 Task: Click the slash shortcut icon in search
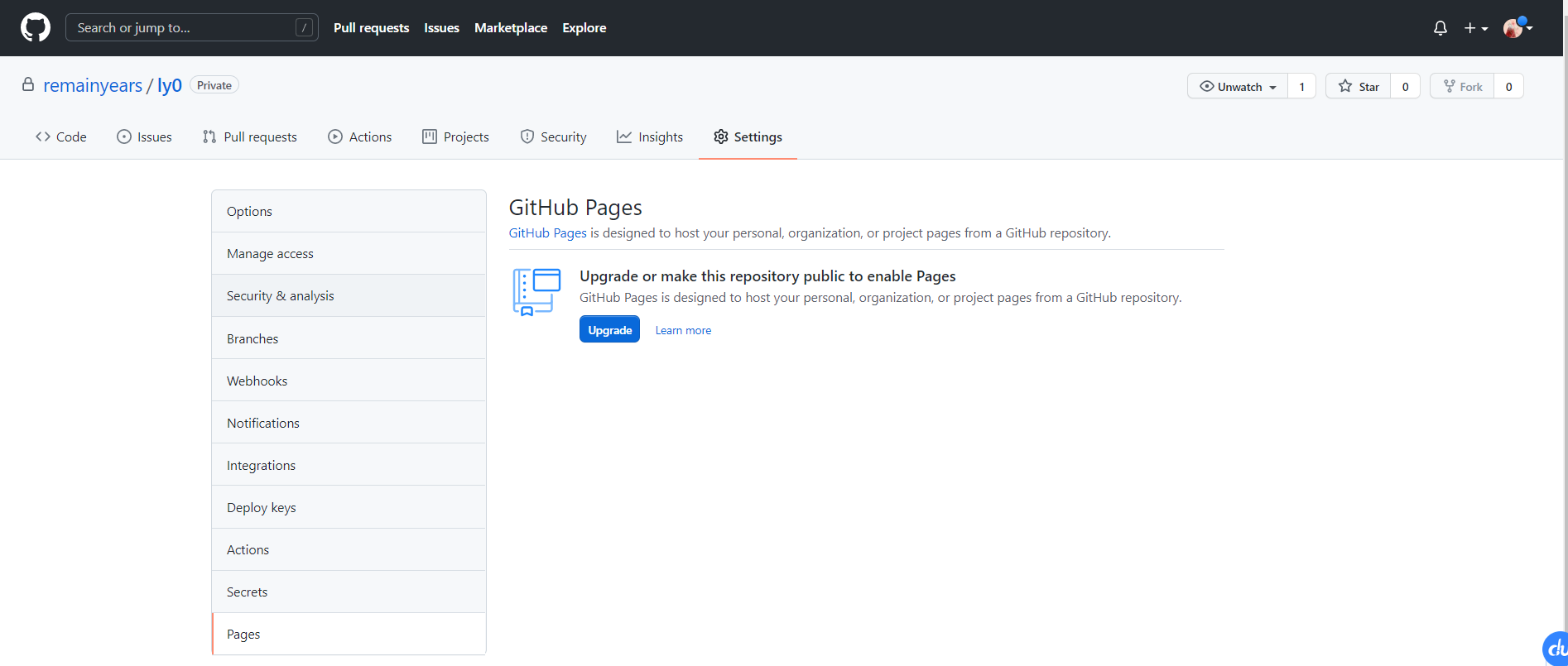(305, 27)
